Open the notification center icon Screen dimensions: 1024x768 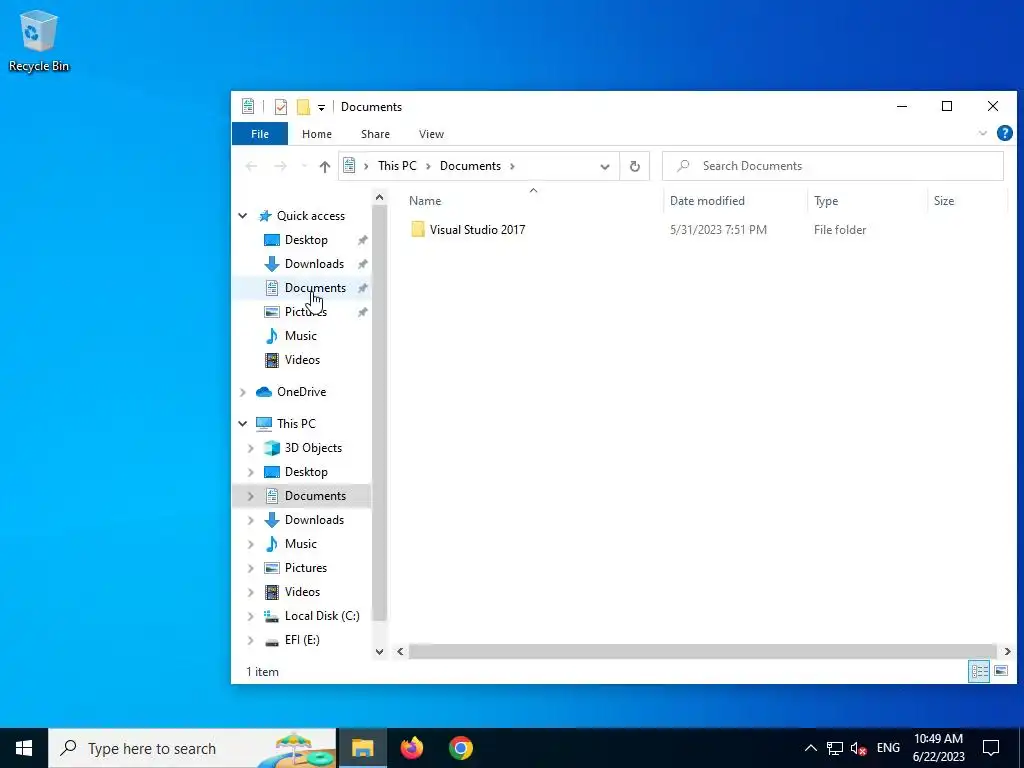(991, 748)
